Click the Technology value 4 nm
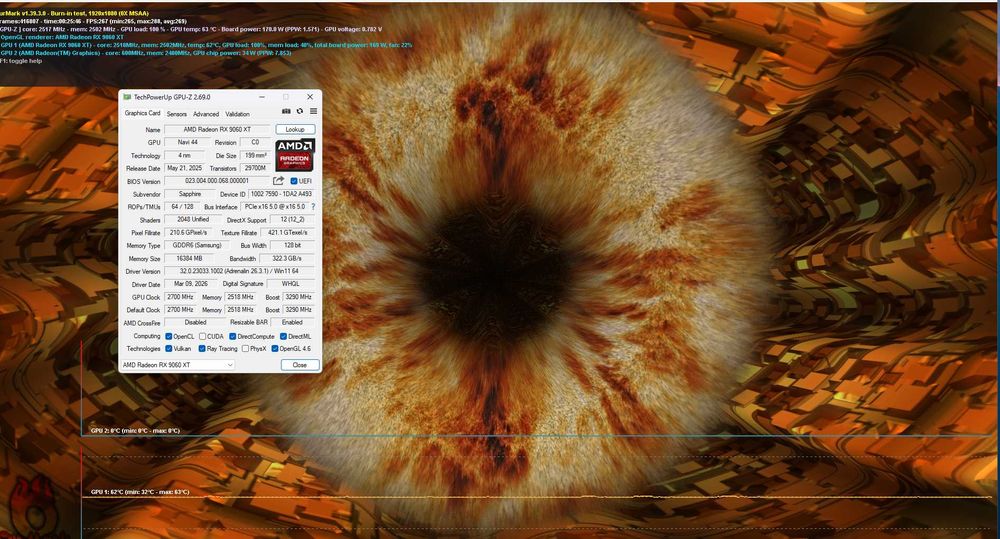Viewport: 1000px width, 539px height. tap(184, 155)
